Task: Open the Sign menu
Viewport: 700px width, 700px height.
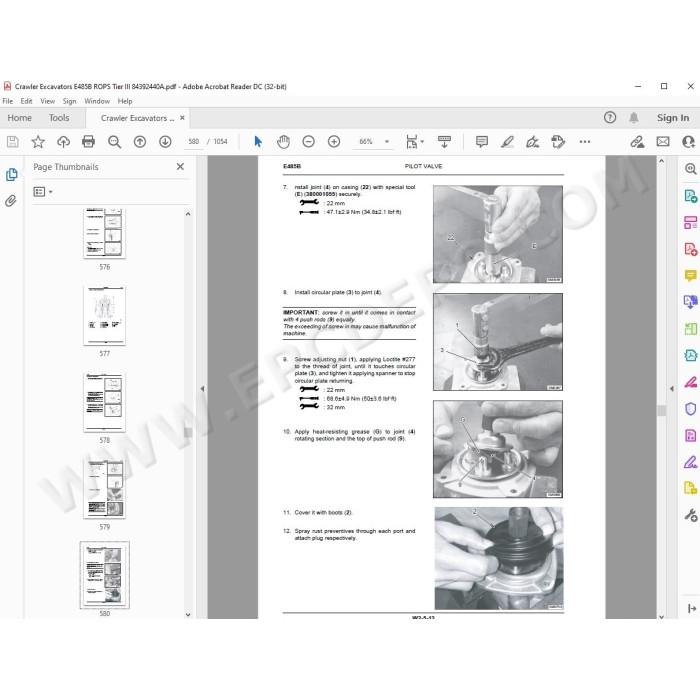Action: point(69,101)
